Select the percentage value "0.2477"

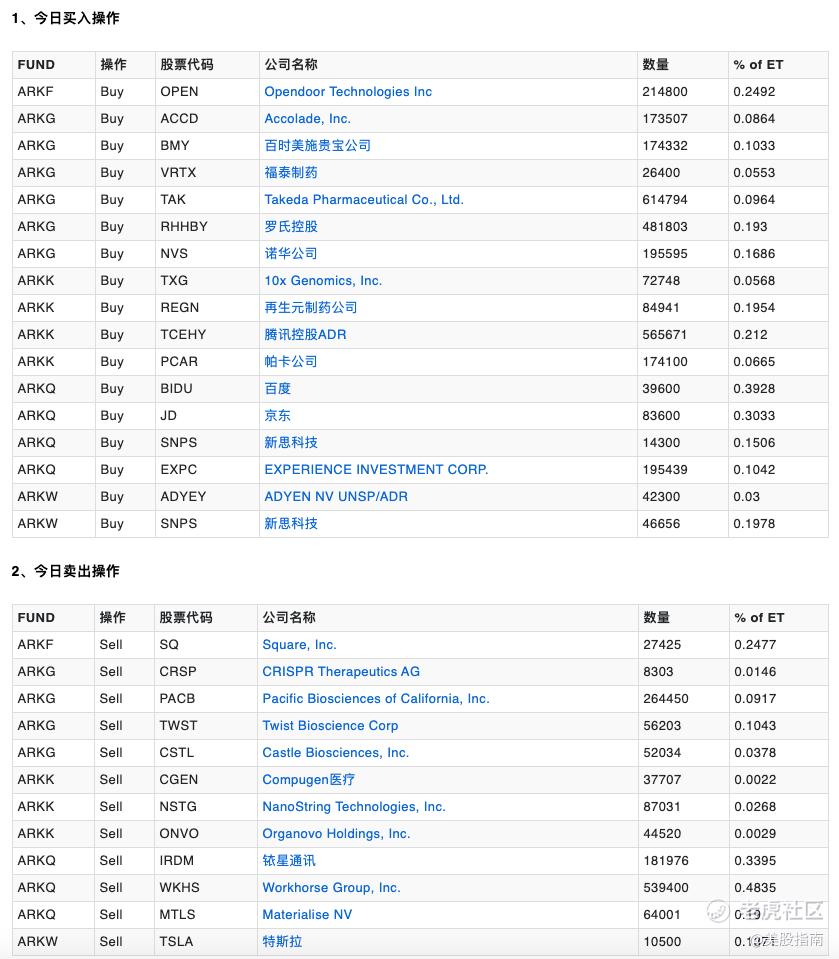tap(755, 645)
